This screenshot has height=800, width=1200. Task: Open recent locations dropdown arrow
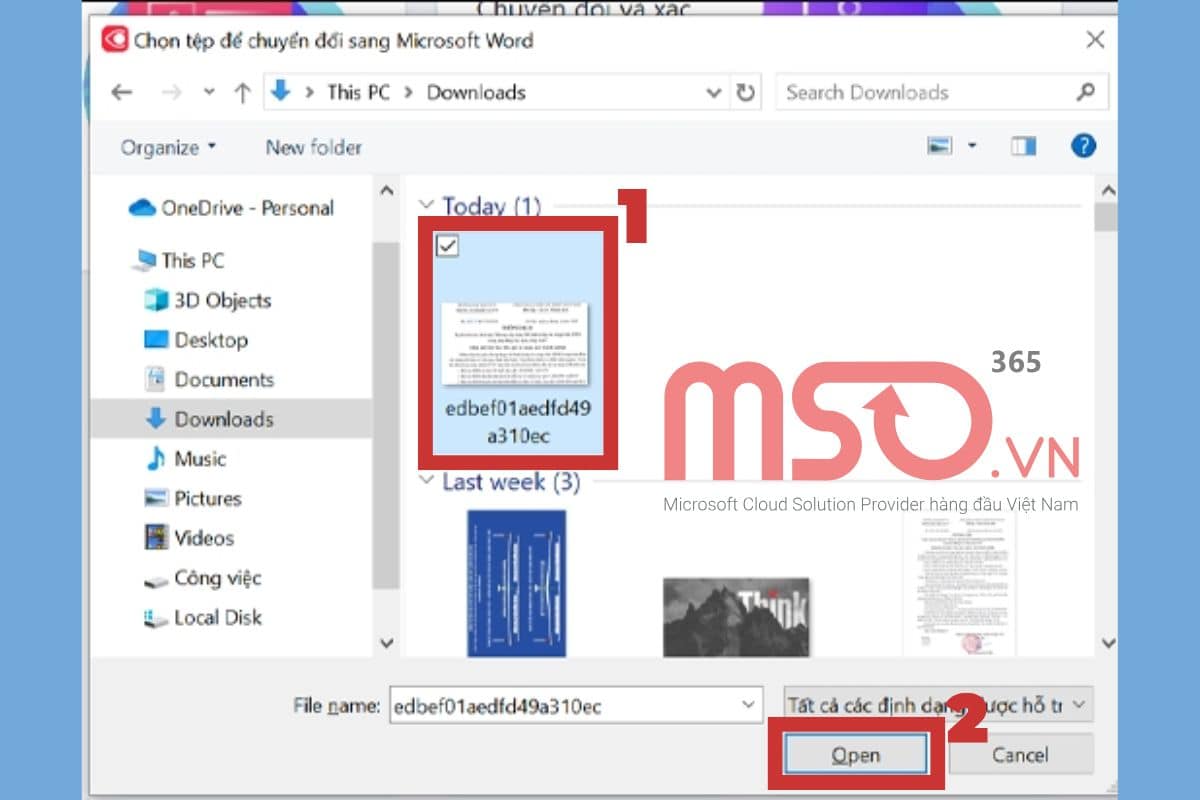(x=208, y=93)
